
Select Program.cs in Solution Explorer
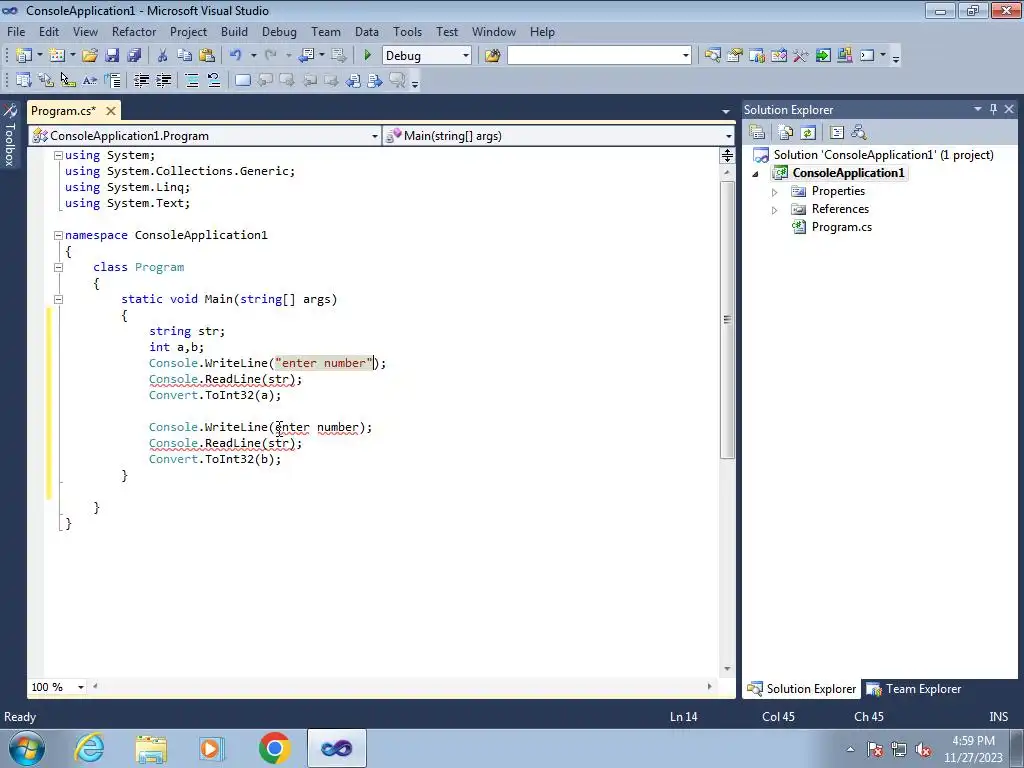(x=841, y=227)
